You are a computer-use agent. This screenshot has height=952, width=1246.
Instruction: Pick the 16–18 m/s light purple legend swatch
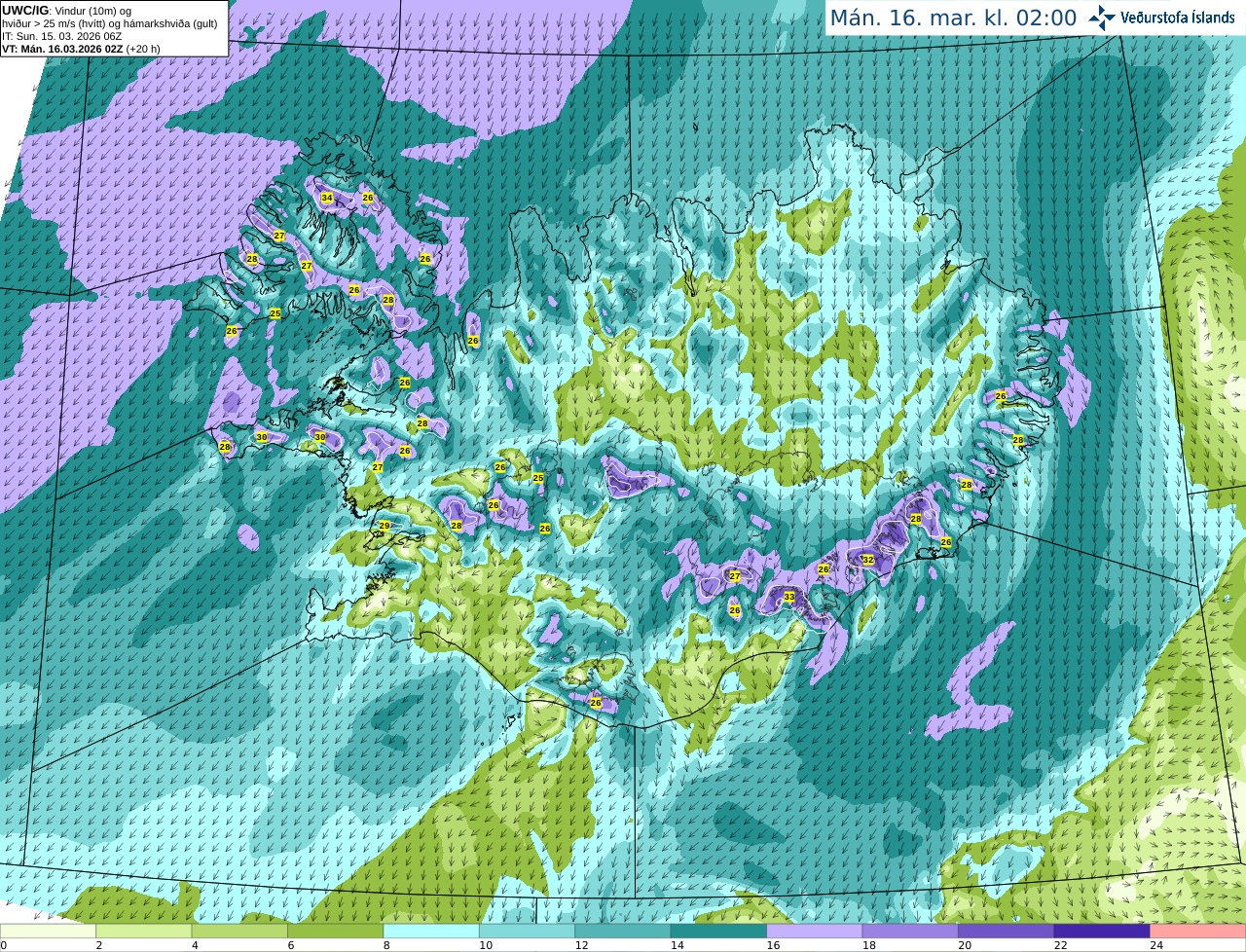[815, 932]
